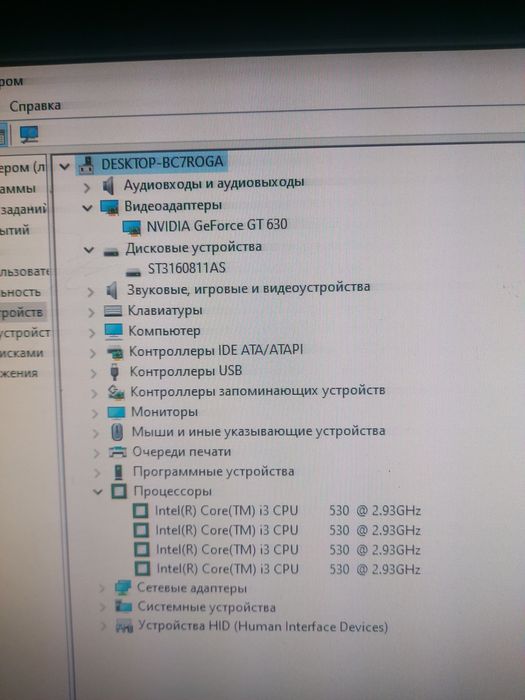Click the drive icon of Дисковые устройства
This screenshot has width=525, height=700.
point(111,252)
